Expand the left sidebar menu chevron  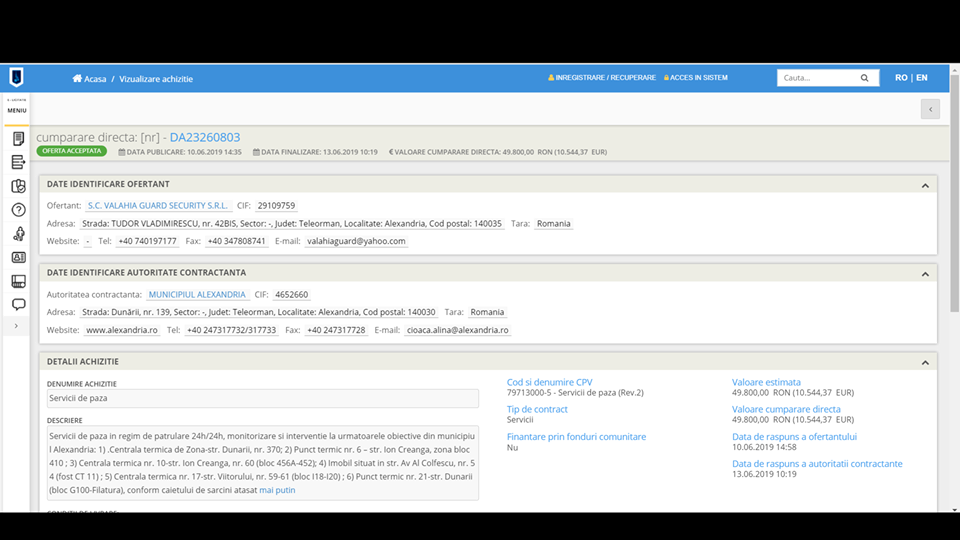click(16, 326)
